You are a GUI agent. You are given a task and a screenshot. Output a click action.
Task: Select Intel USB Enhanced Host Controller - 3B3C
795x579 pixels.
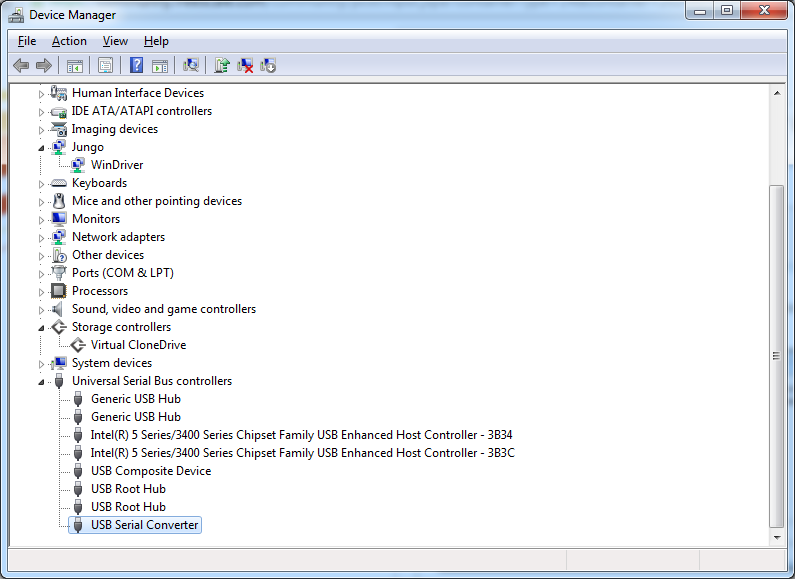(302, 453)
